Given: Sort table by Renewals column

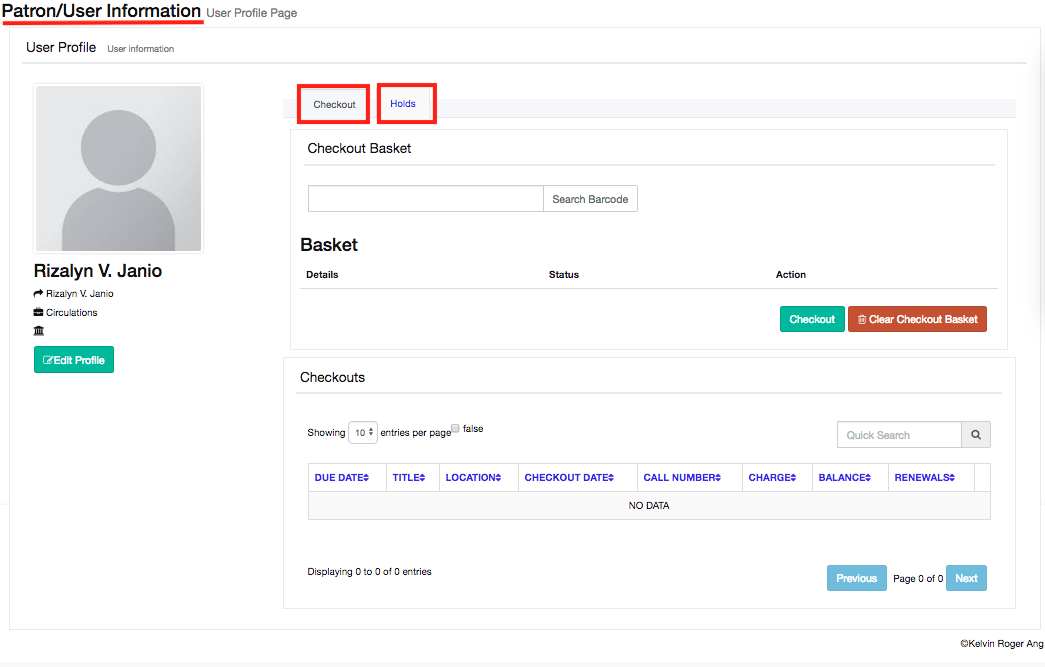Looking at the screenshot, I should point(924,478).
